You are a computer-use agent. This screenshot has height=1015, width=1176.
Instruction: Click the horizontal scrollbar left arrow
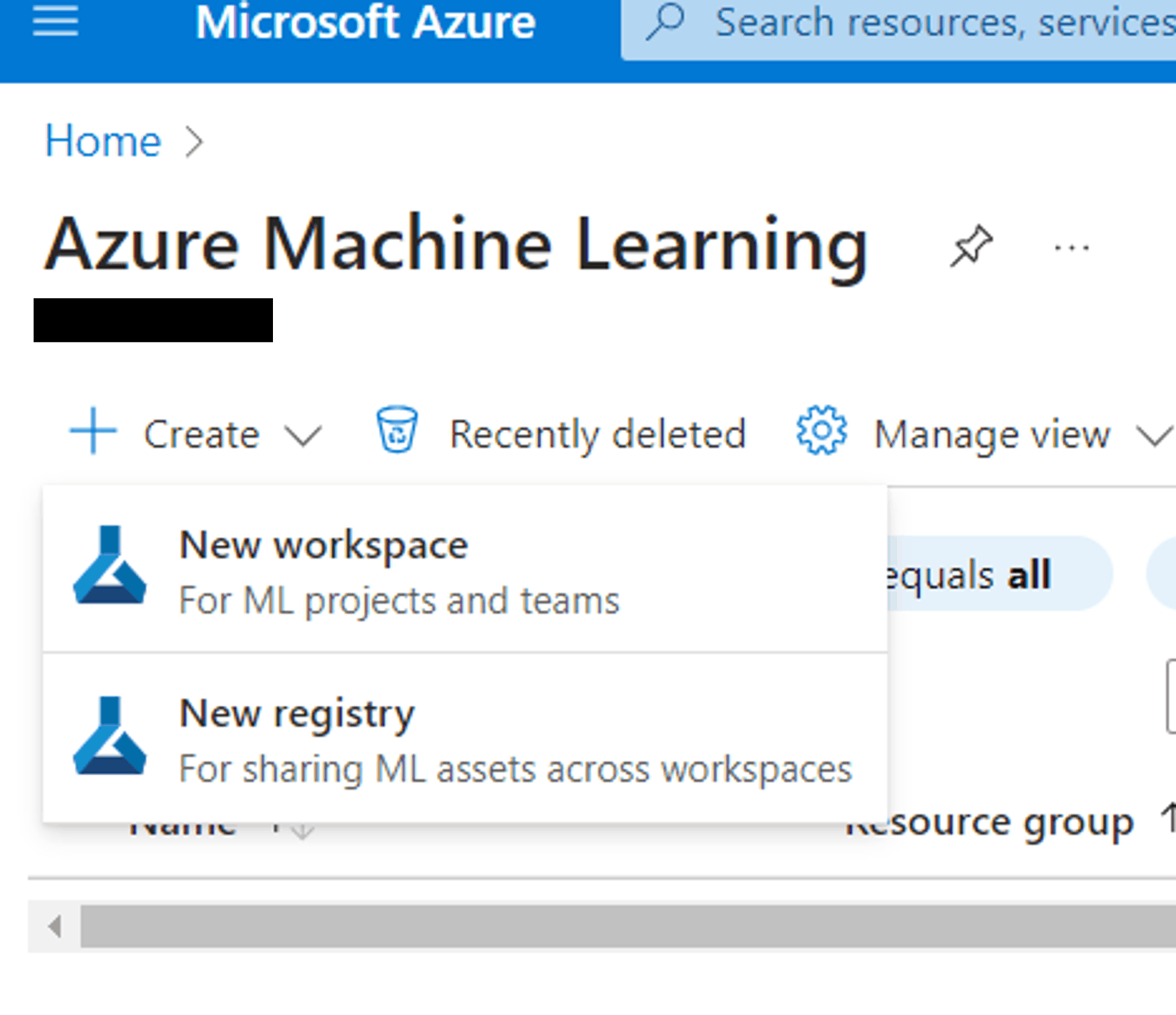tap(55, 927)
